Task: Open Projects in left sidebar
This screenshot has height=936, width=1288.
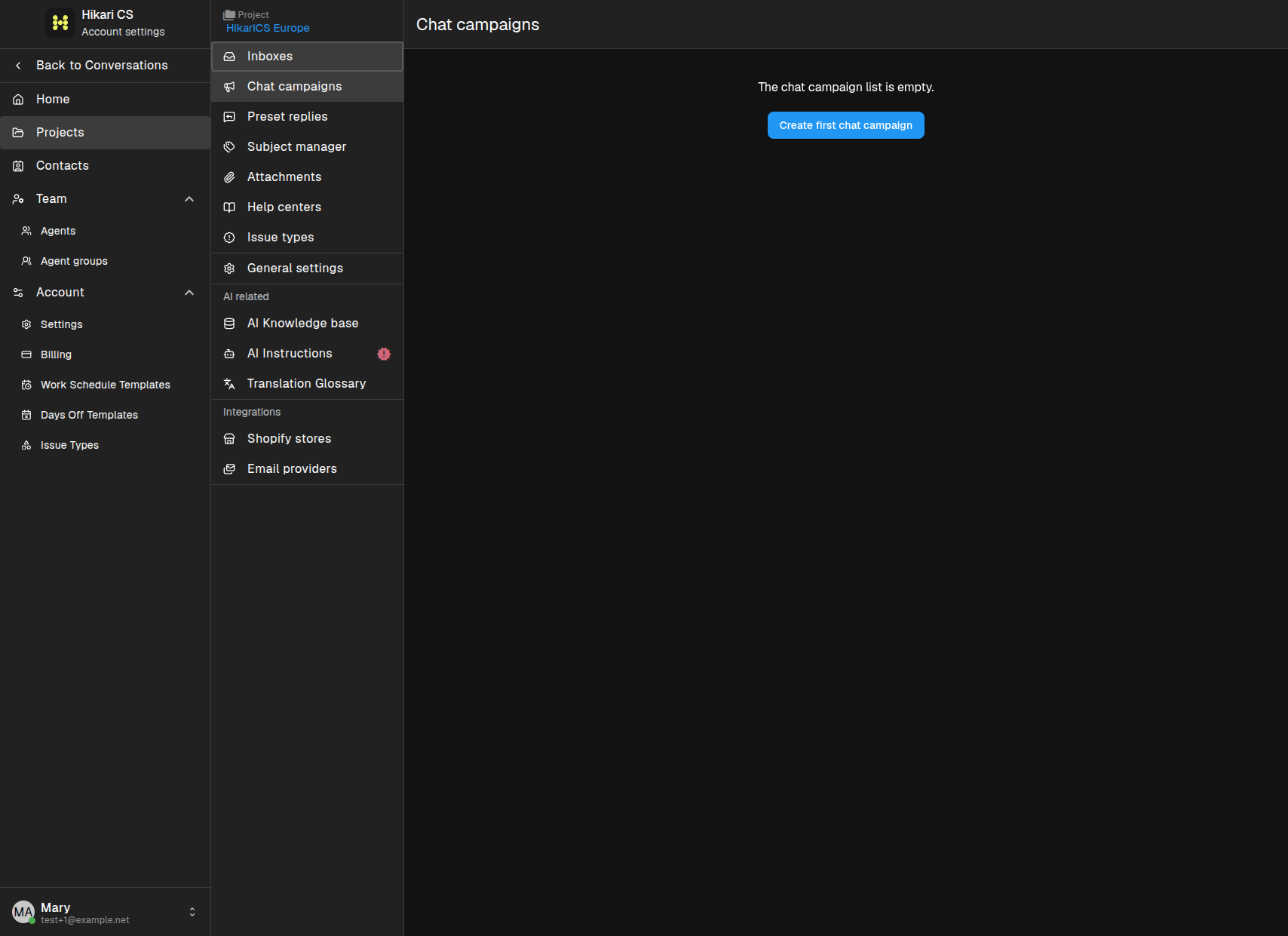Action: point(105,133)
